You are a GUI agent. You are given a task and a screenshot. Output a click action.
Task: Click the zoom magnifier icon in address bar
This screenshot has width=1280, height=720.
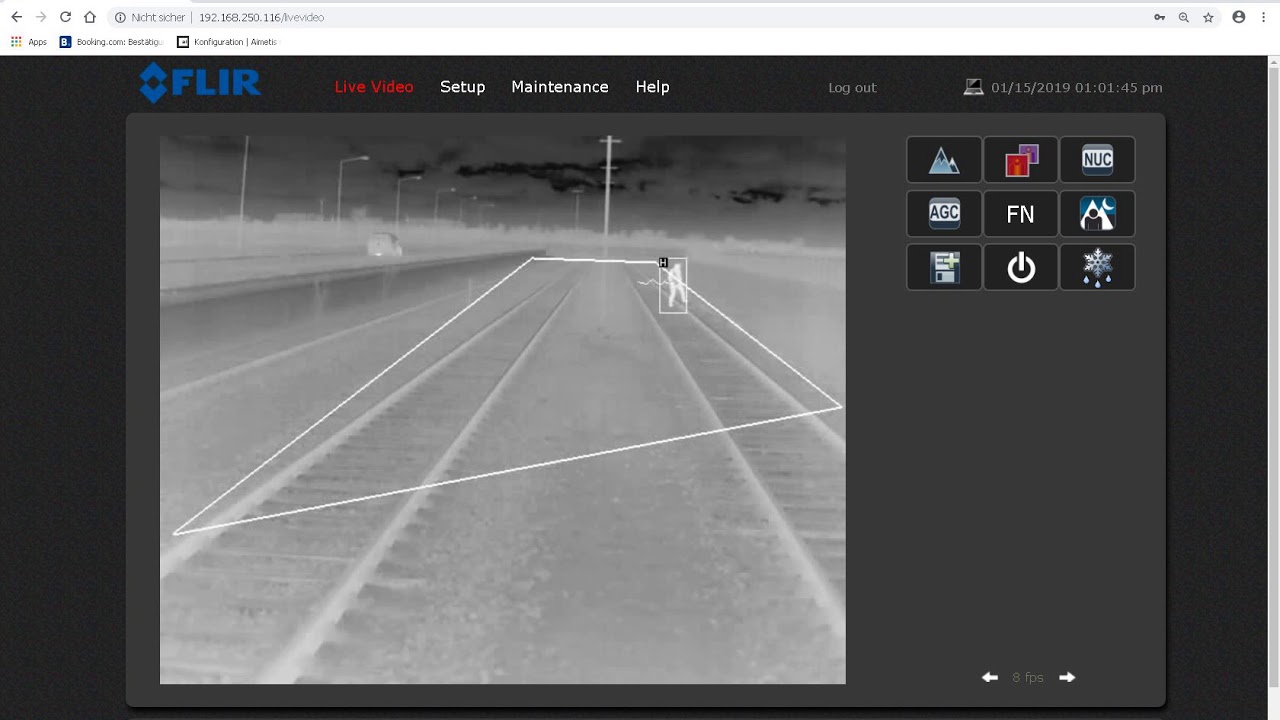1184,17
